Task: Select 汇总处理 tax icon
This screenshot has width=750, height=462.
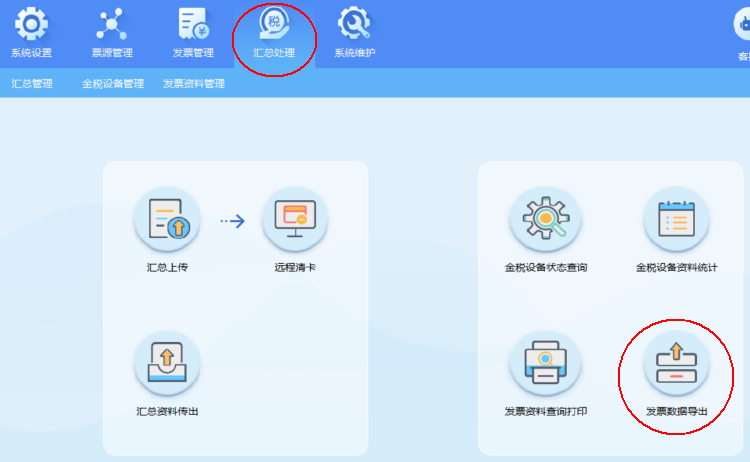Action: point(274,23)
